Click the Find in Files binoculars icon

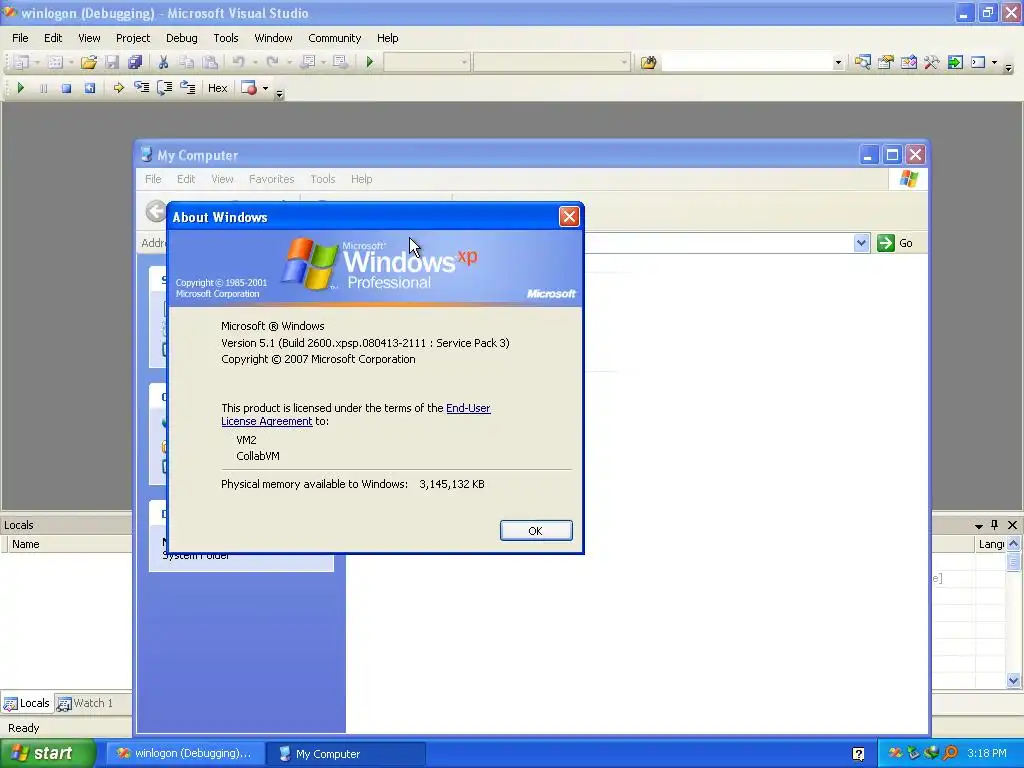[x=648, y=62]
